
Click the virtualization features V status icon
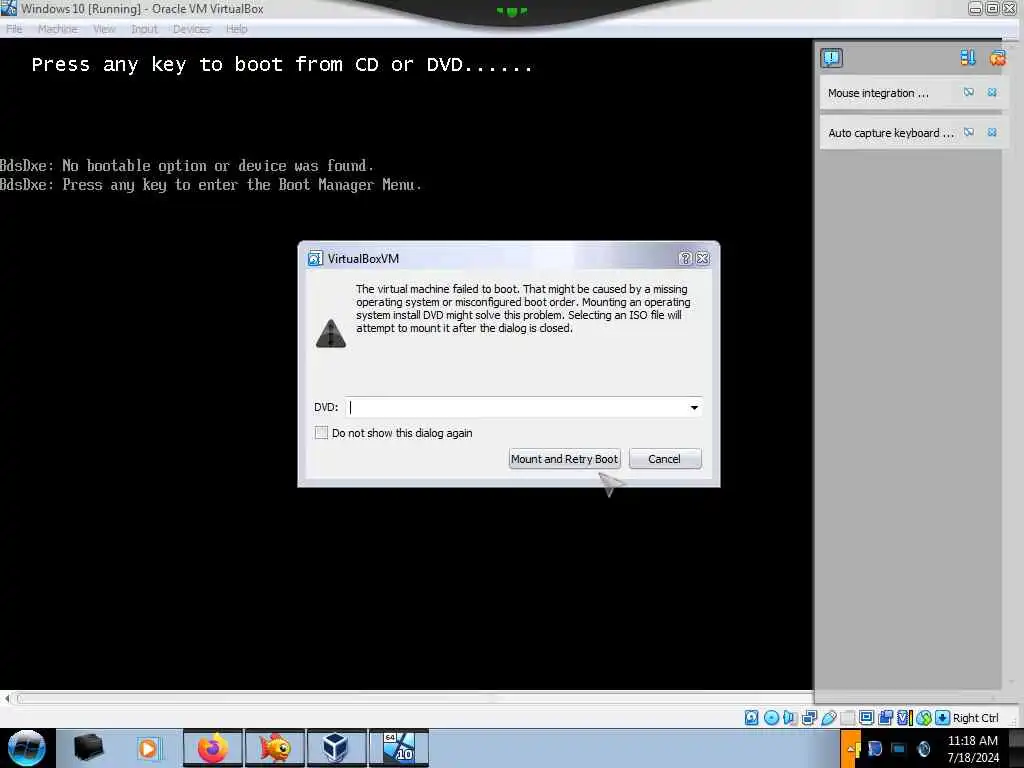(904, 718)
